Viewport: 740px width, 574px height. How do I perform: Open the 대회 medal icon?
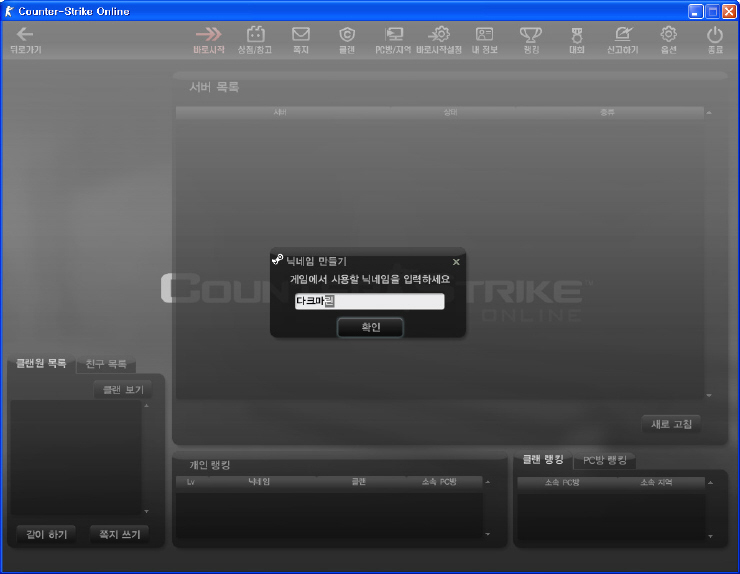[577, 40]
